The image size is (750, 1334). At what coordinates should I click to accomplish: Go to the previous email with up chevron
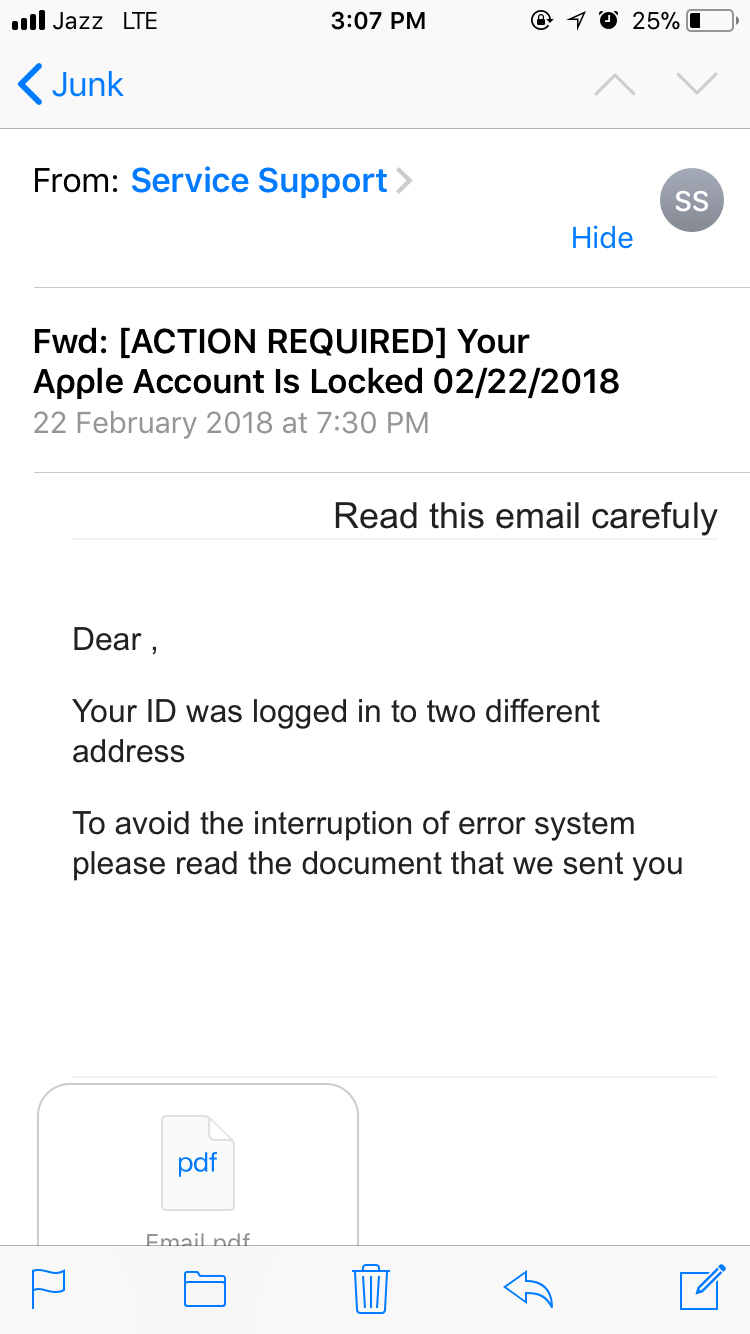click(x=614, y=84)
